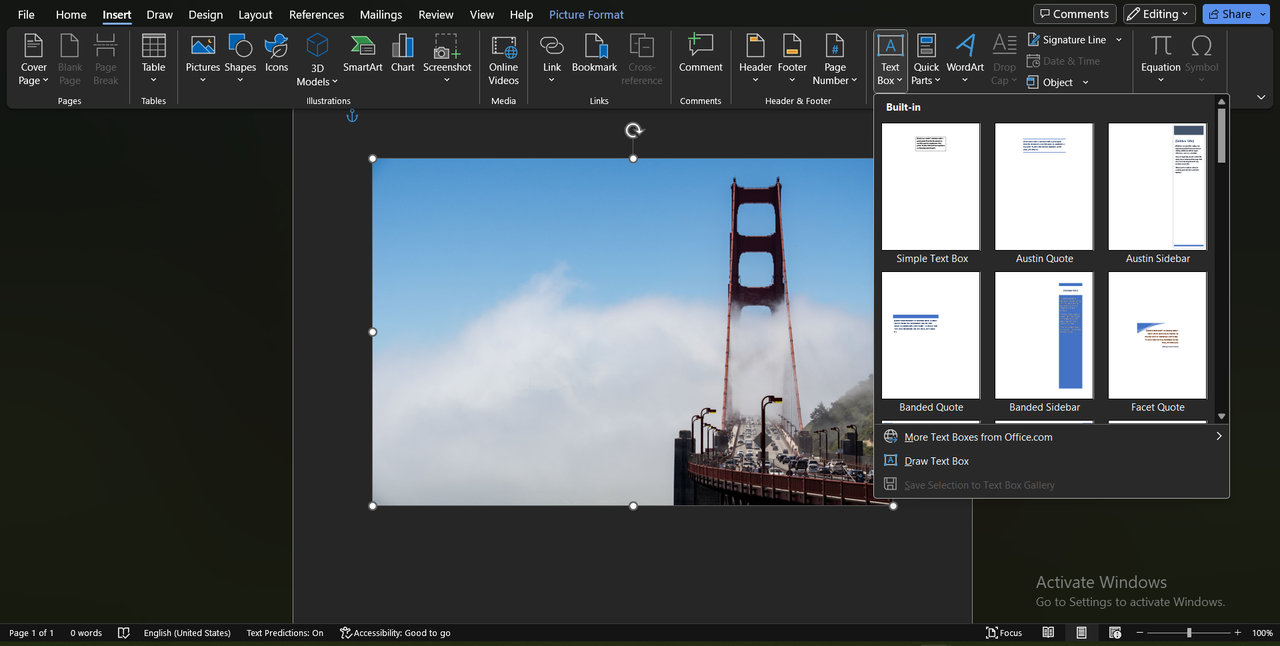Click the zoom slider handle
This screenshot has width=1280, height=646.
click(x=1189, y=633)
